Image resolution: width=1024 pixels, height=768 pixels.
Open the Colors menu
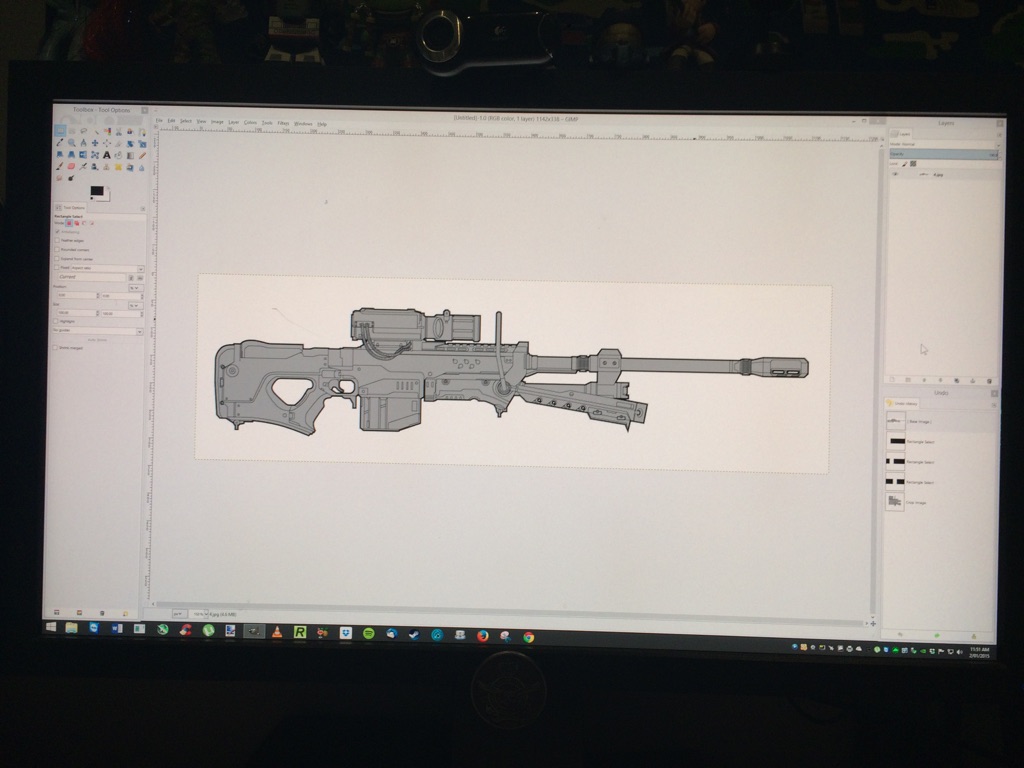pyautogui.click(x=250, y=122)
